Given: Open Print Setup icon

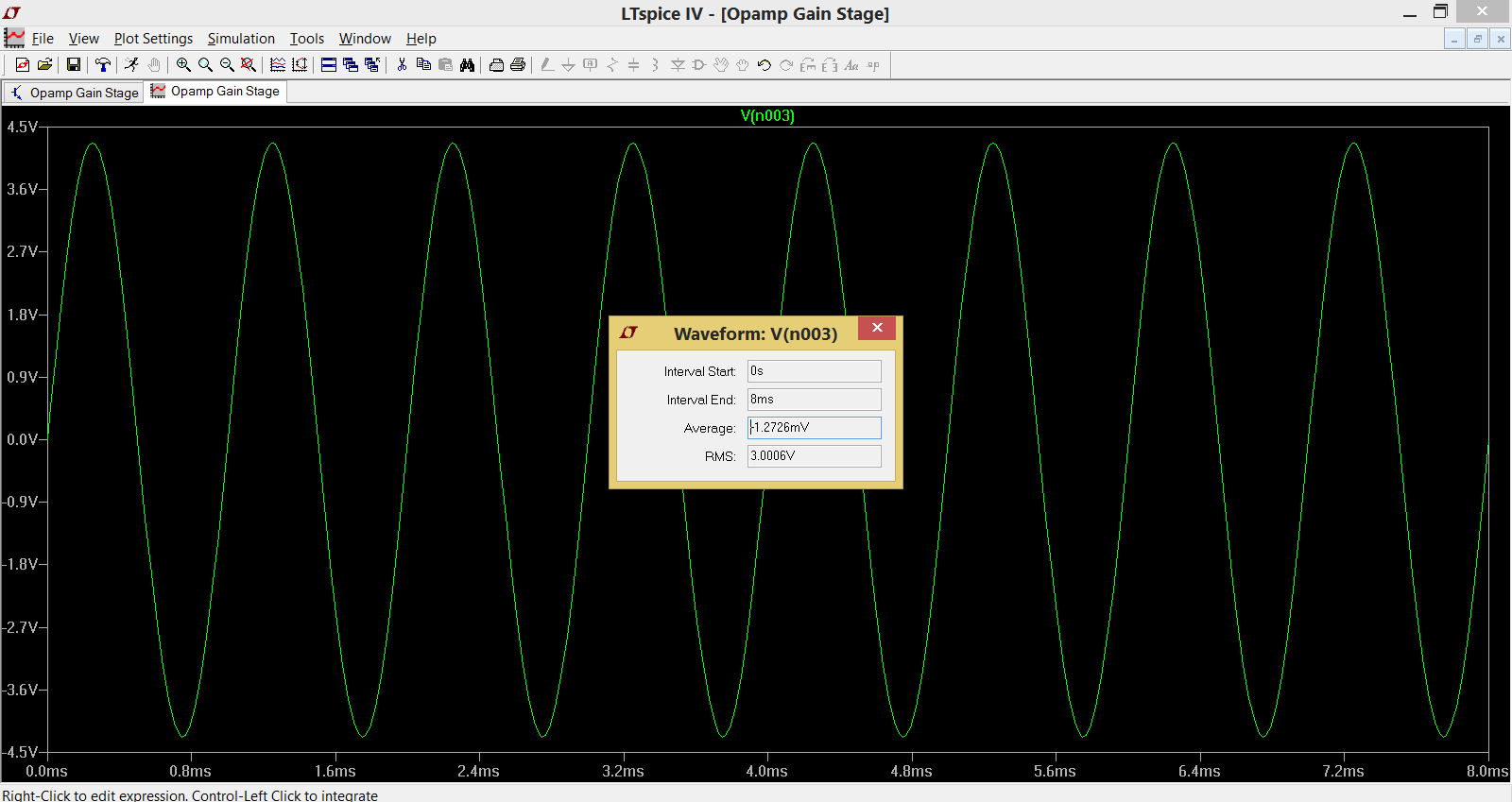Looking at the screenshot, I should 496,64.
